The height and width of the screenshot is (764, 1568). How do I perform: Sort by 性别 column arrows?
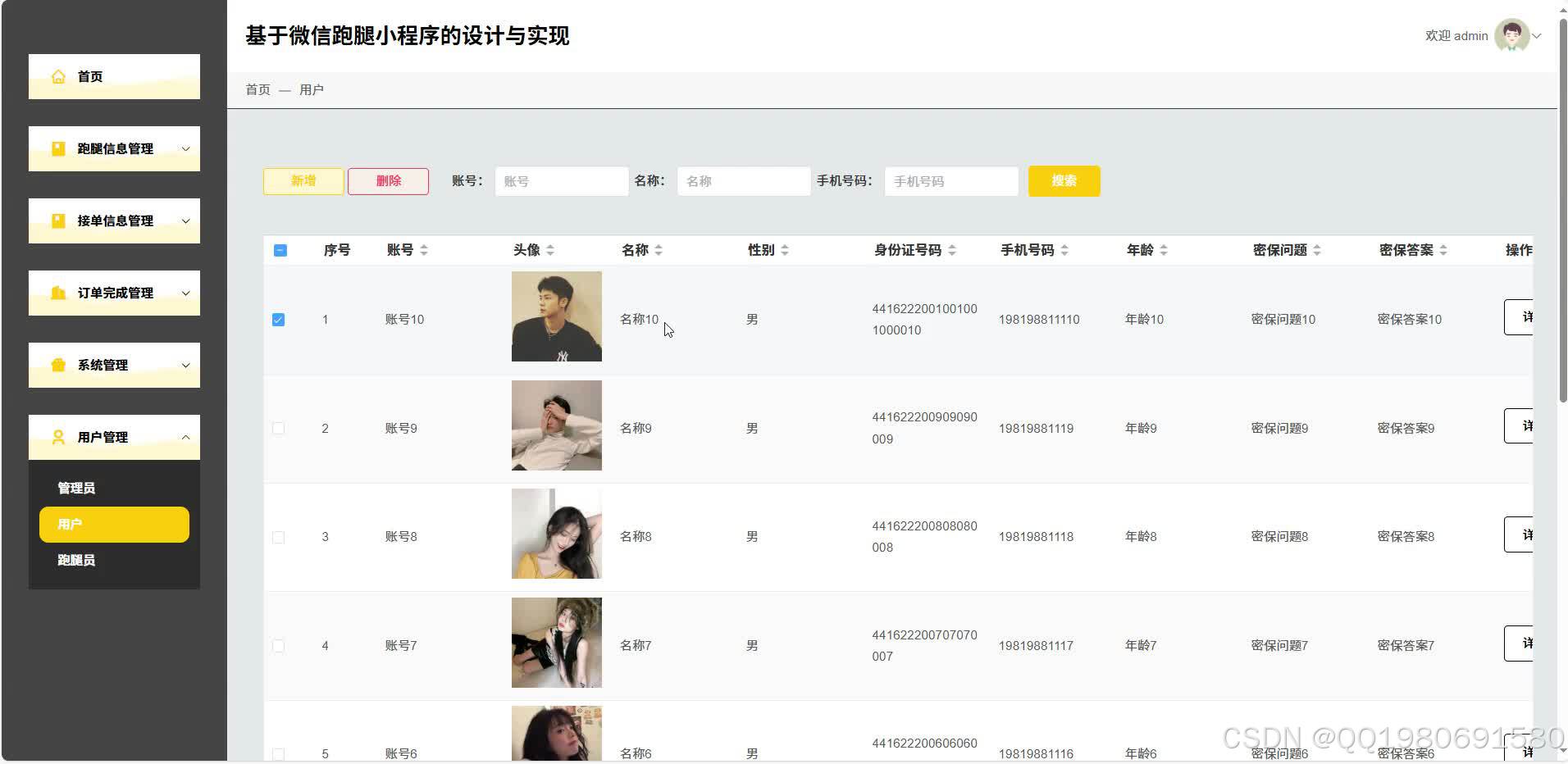coord(785,250)
